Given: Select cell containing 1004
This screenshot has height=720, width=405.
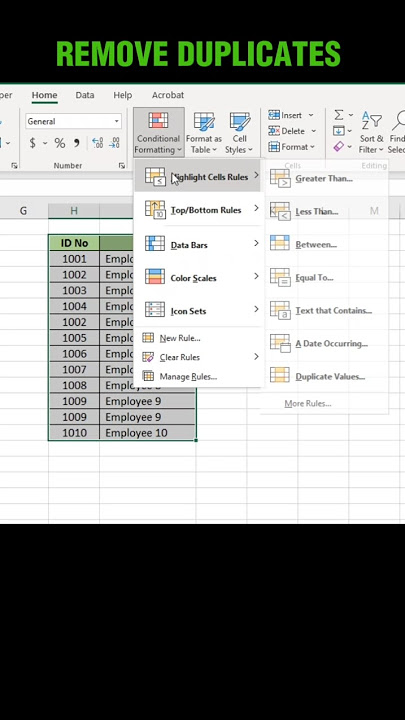Looking at the screenshot, I should (x=74, y=306).
